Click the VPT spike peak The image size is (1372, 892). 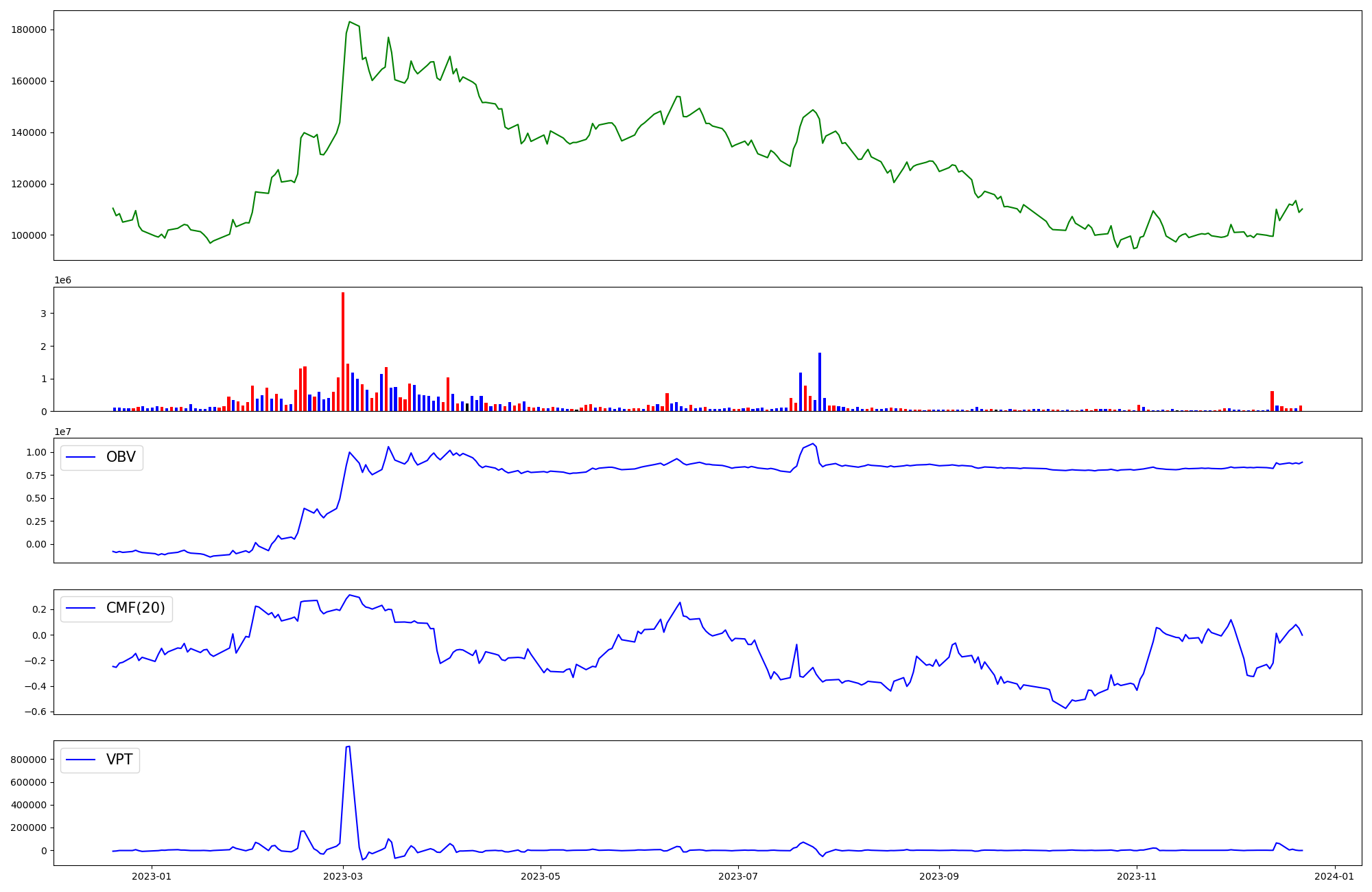point(348,747)
